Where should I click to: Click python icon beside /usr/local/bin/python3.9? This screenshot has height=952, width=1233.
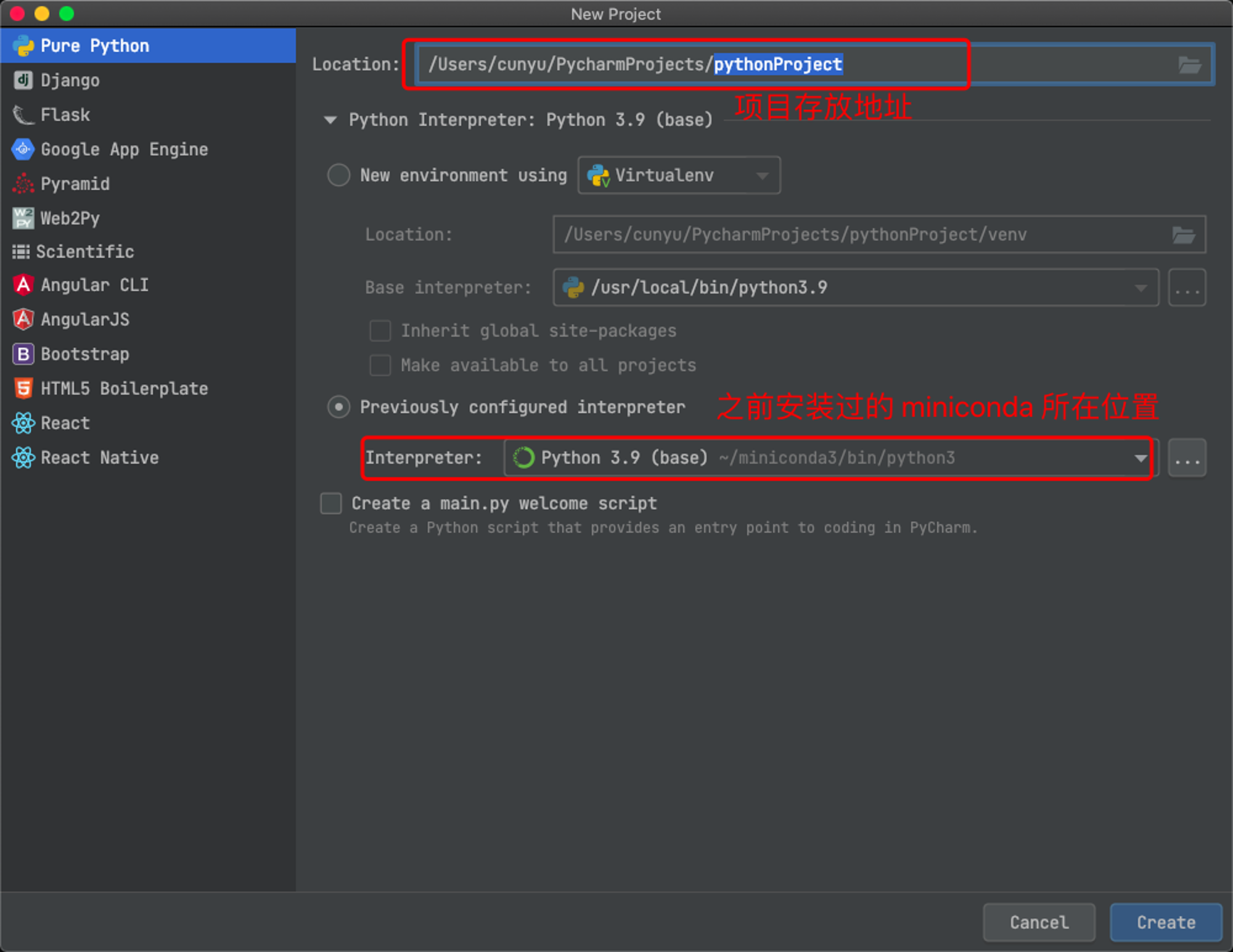point(573,287)
